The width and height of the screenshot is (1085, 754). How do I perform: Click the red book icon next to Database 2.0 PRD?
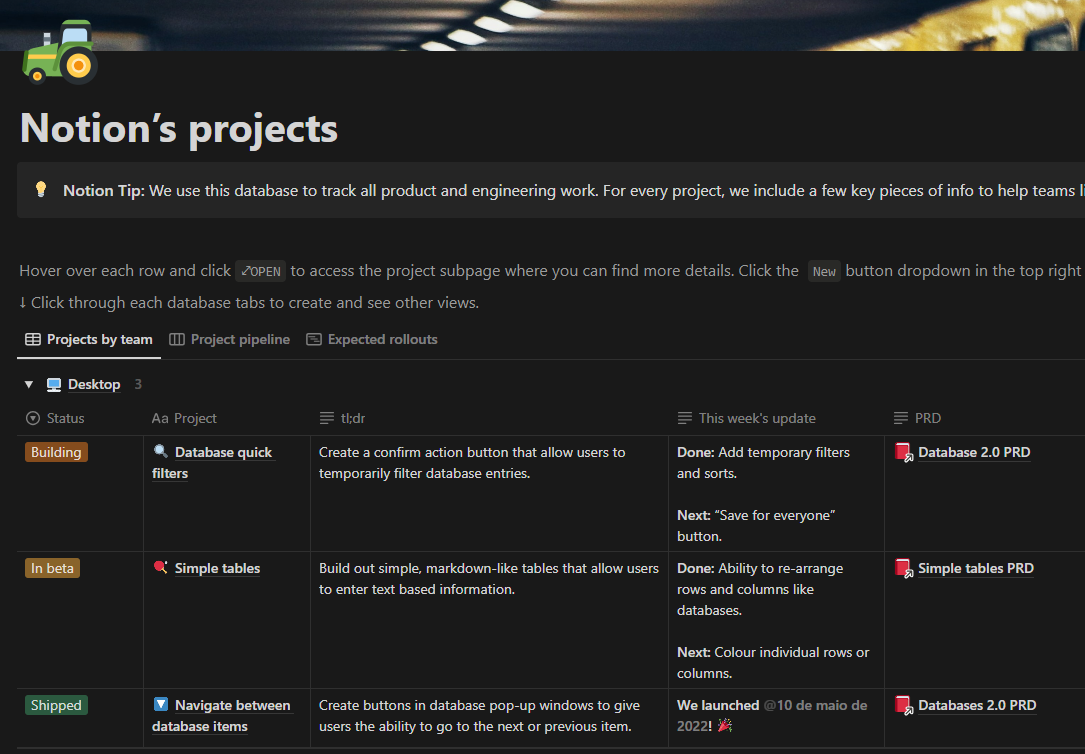(903, 451)
